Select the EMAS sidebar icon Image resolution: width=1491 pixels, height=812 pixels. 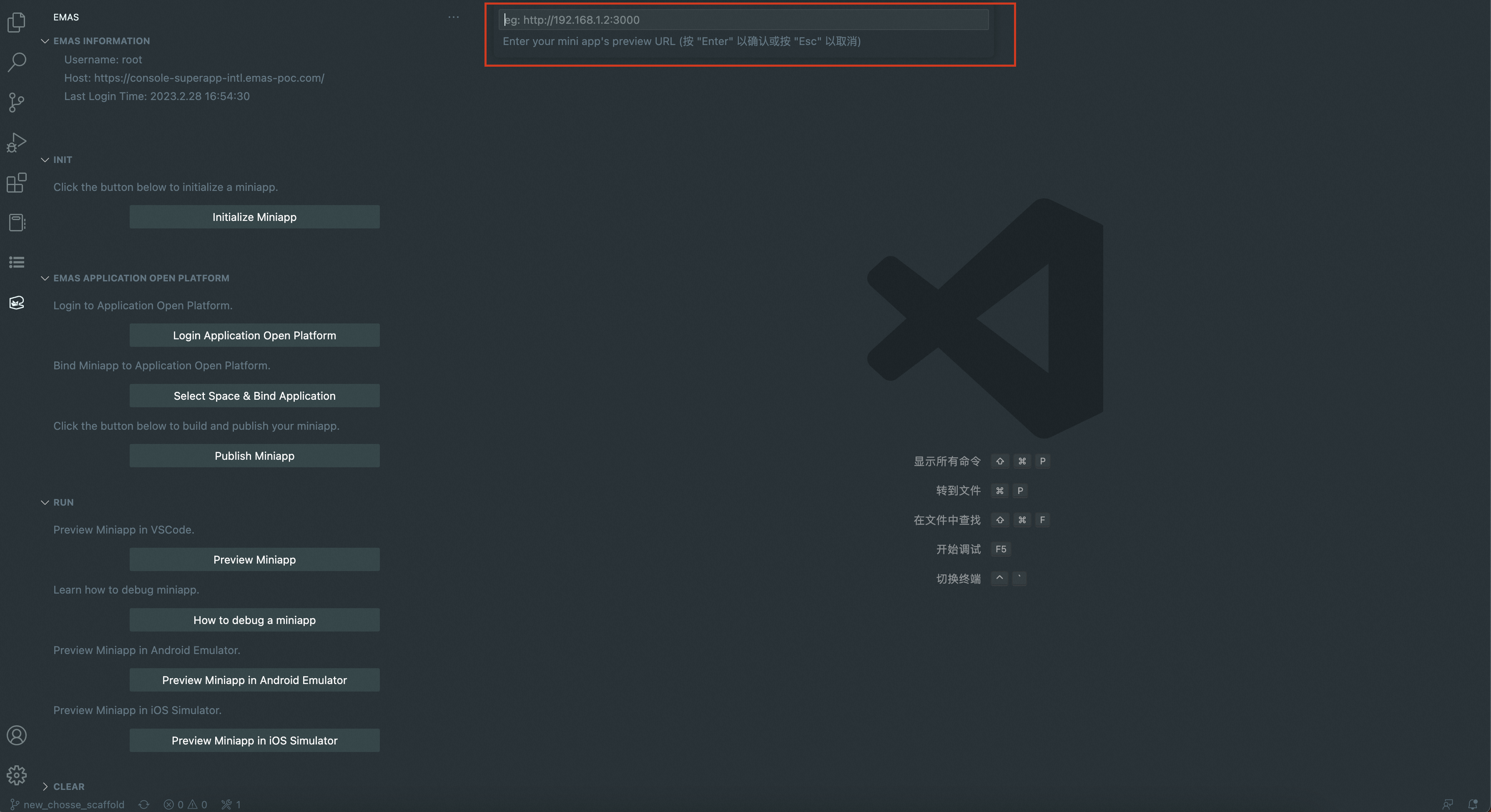pyautogui.click(x=17, y=303)
